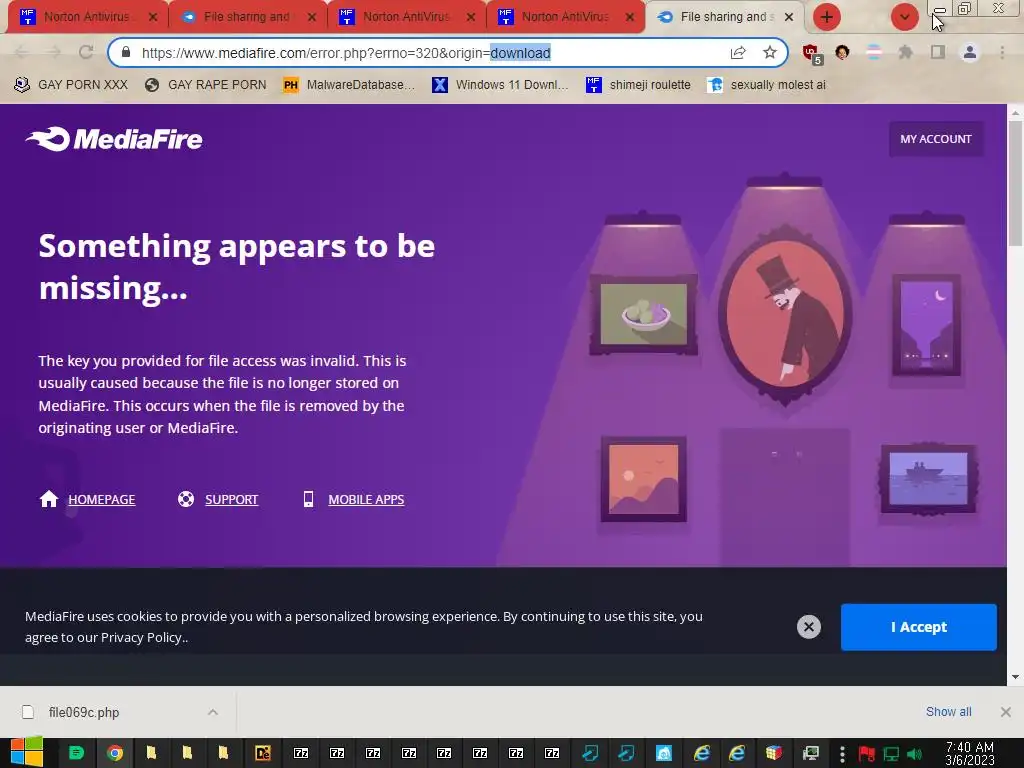Open the tab search dropdown
The image size is (1024, 768).
[x=904, y=17]
